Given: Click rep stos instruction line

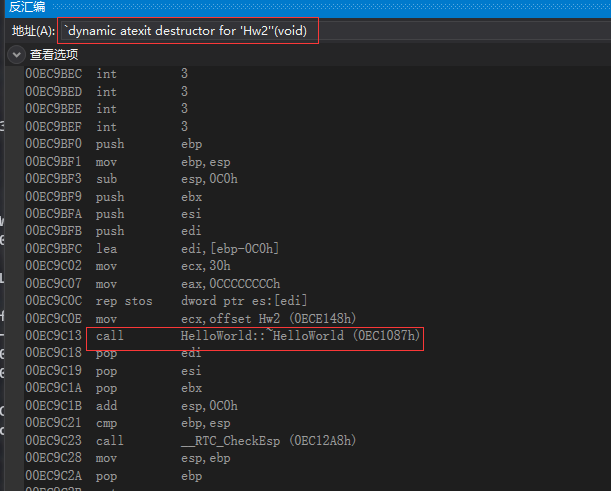Looking at the screenshot, I should point(166,301).
